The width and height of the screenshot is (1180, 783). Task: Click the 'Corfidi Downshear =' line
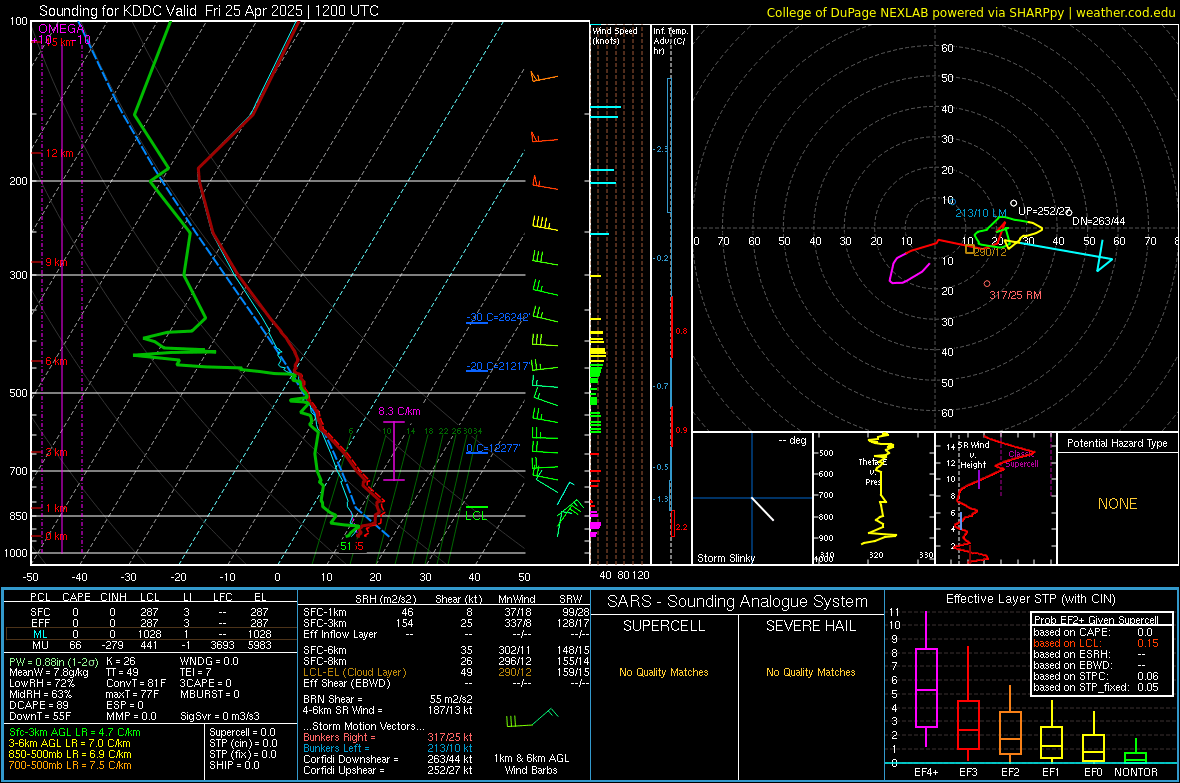[388, 760]
